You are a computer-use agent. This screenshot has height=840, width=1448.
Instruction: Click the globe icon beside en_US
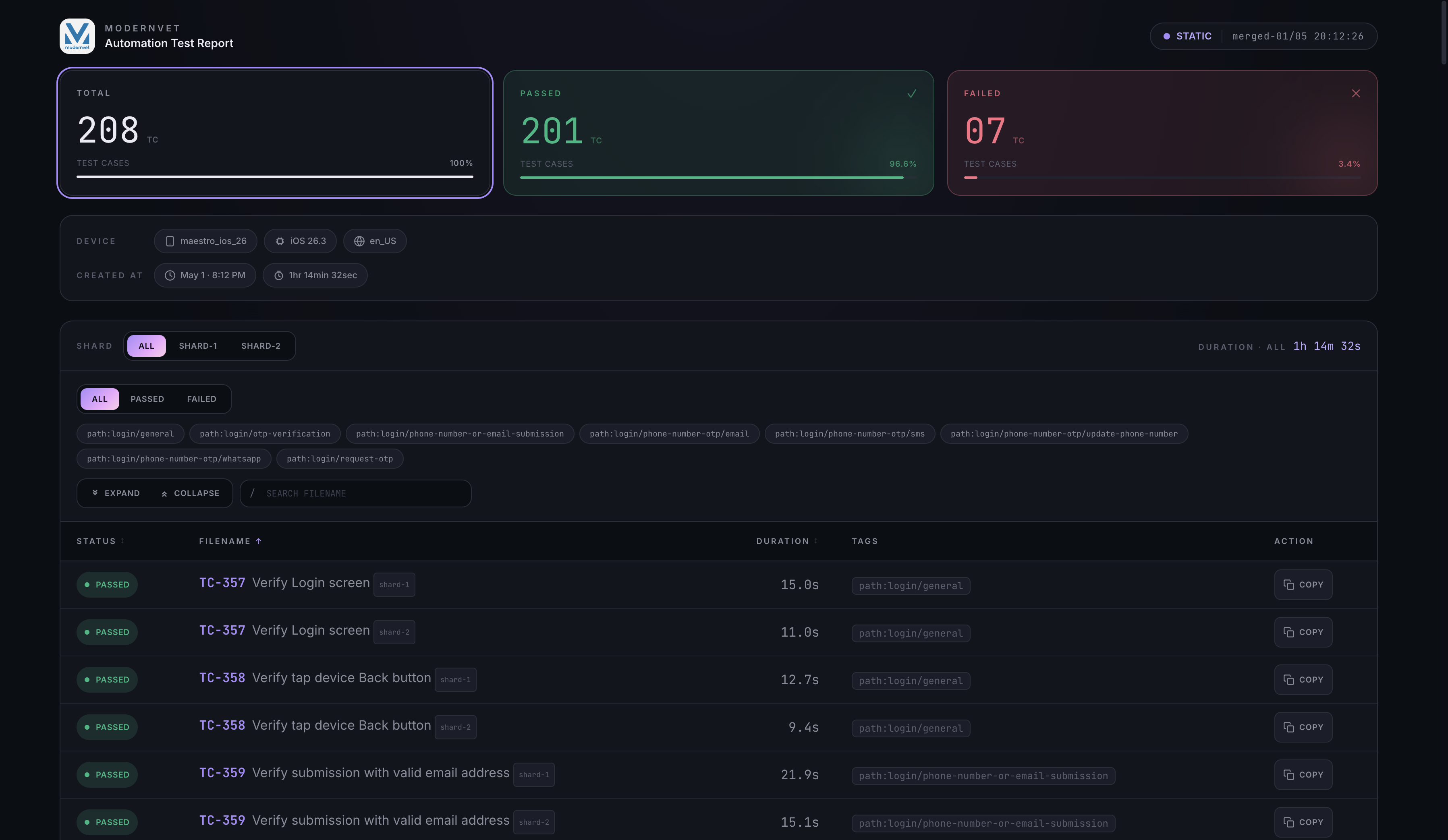coord(359,241)
